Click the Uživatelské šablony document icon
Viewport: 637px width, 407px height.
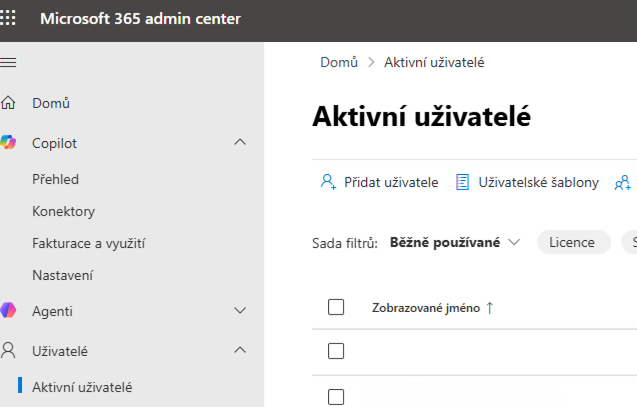(462, 182)
